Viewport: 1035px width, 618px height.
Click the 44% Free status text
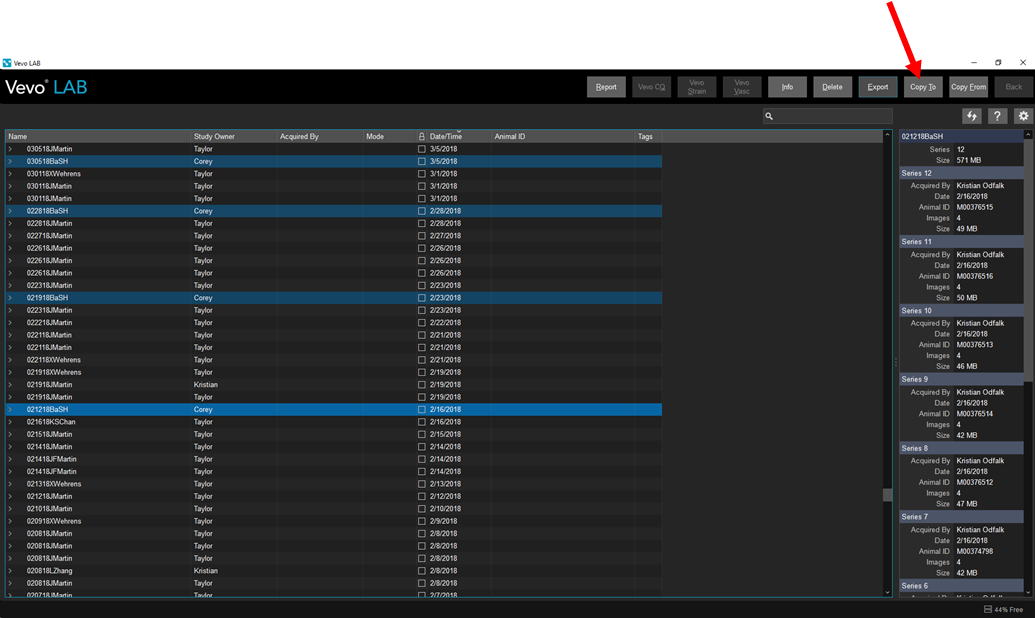pyautogui.click(x=1009, y=610)
